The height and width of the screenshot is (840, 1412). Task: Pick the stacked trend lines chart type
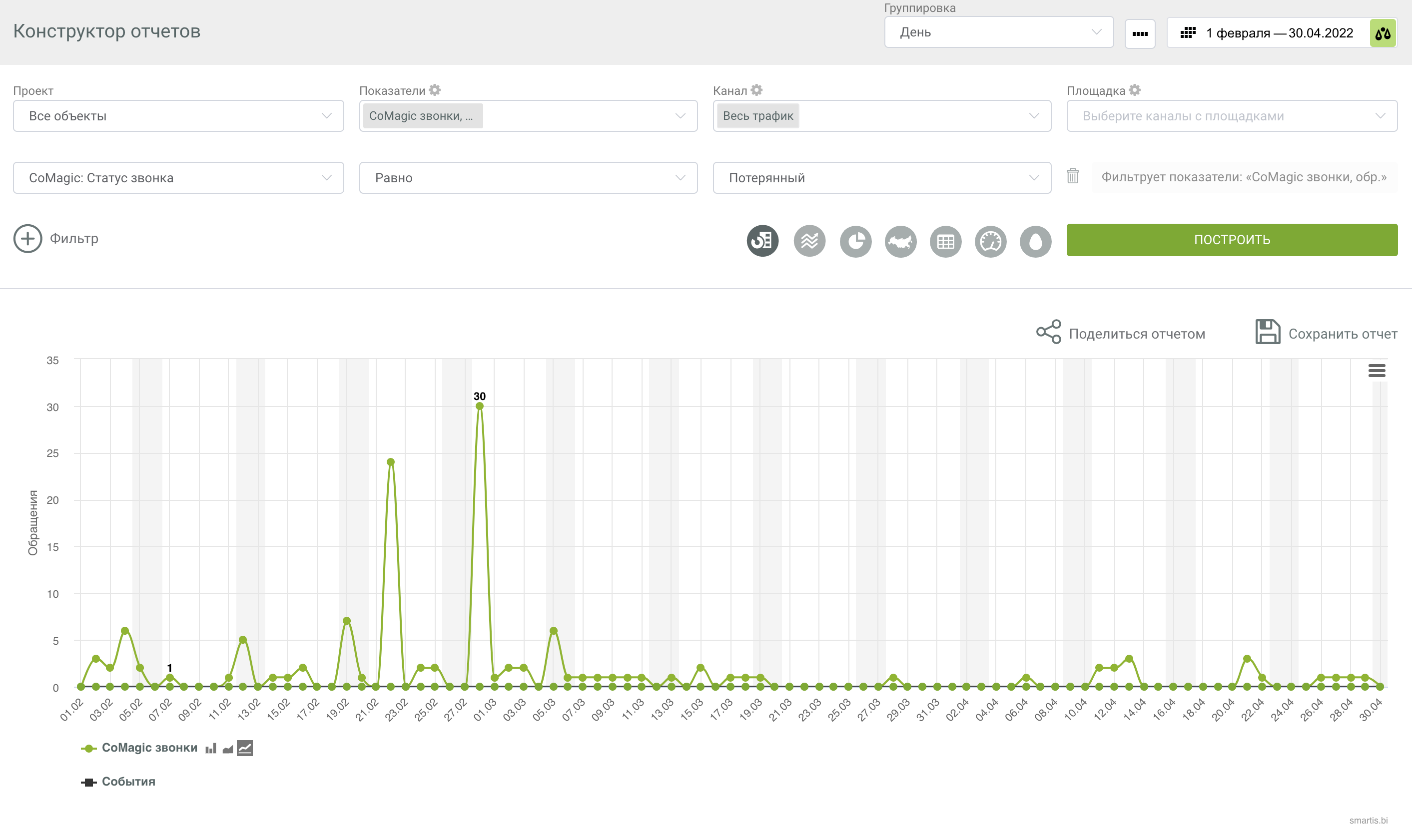[809, 241]
